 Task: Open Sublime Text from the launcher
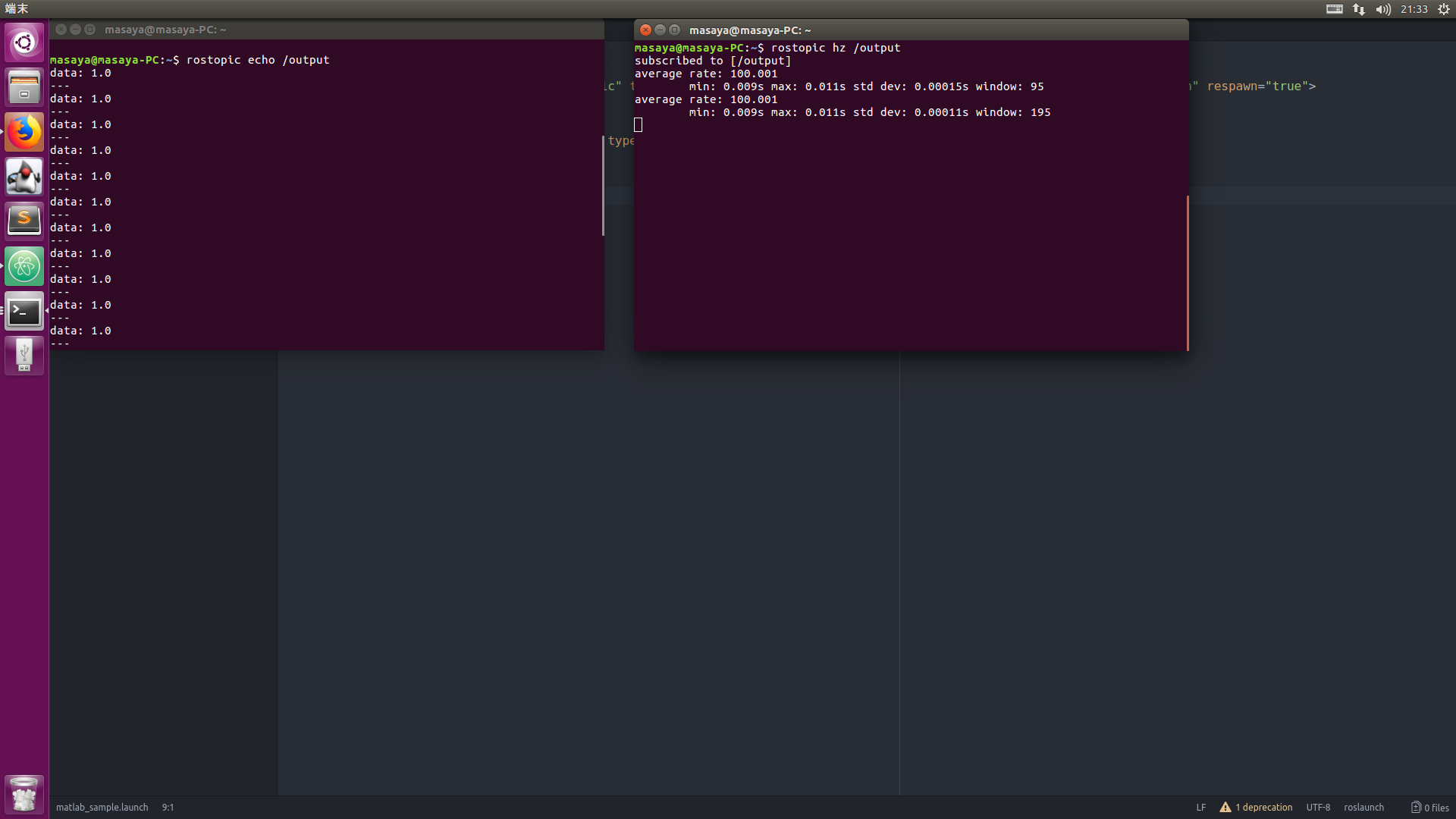coord(24,220)
